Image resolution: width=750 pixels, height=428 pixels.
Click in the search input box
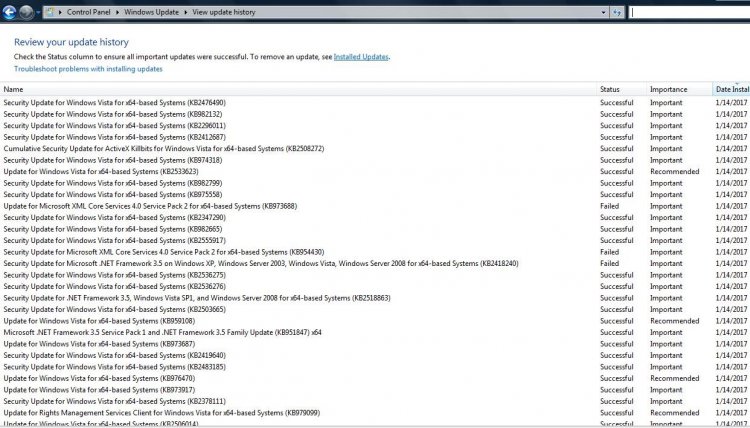coord(689,12)
